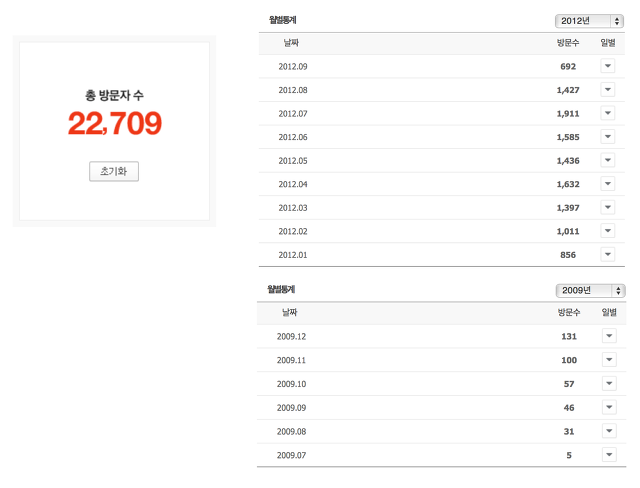Open the 2012년 year dropdown
640x488 pixels.
point(589,21)
